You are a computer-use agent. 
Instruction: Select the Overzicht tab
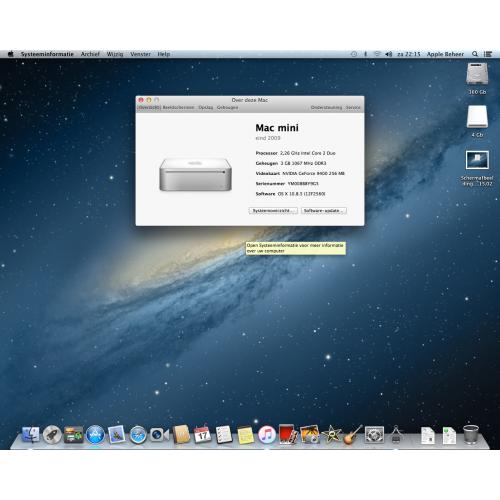click(x=149, y=107)
